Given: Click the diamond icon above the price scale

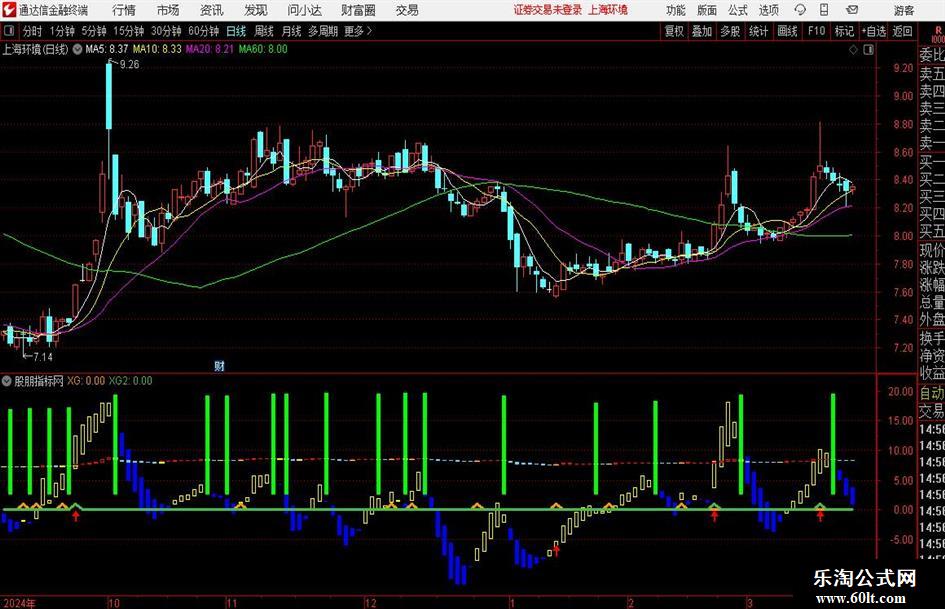Looking at the screenshot, I should pos(853,49).
